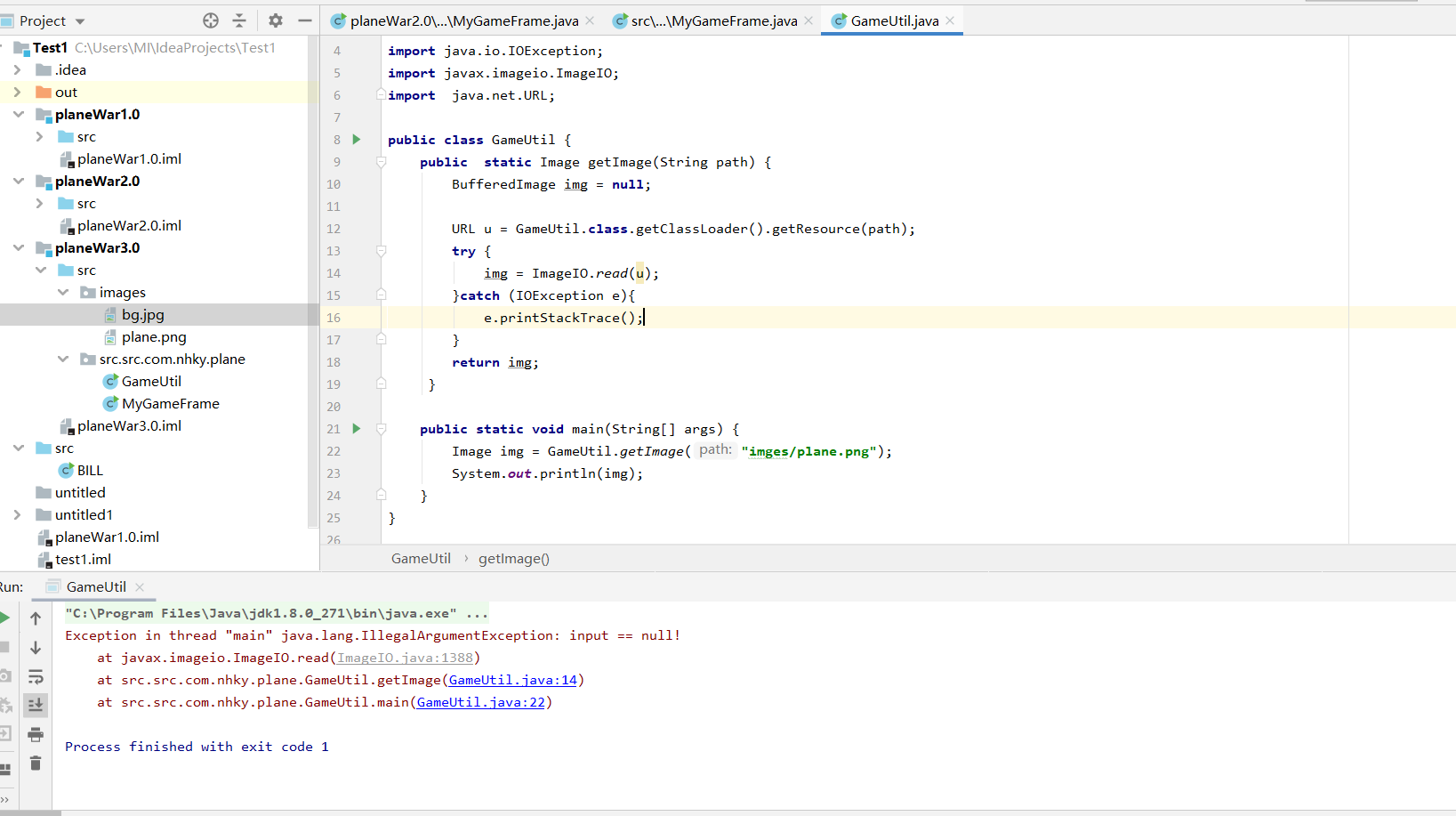Select test1.iml file in tree

point(83,560)
